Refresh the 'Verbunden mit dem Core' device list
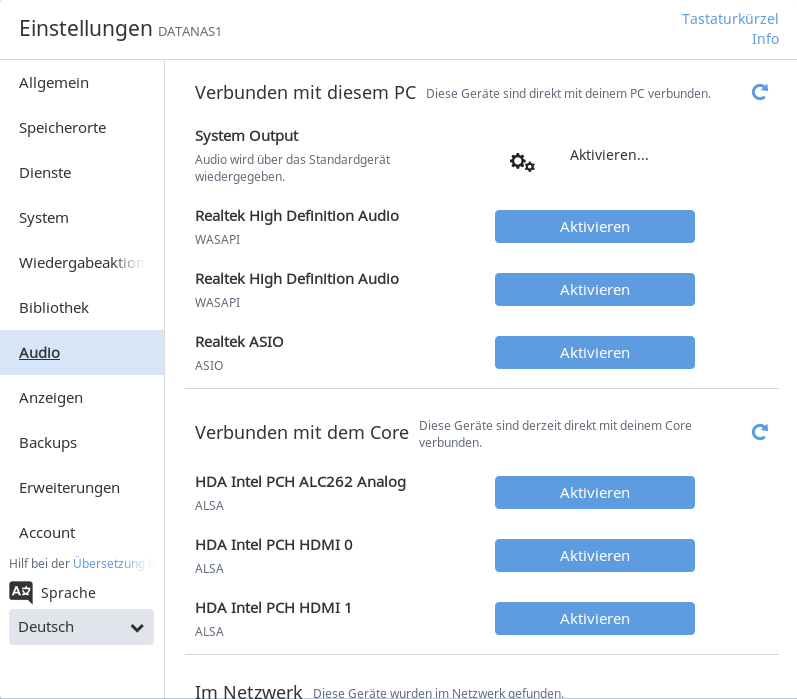The width and height of the screenshot is (797, 699). pos(759,432)
